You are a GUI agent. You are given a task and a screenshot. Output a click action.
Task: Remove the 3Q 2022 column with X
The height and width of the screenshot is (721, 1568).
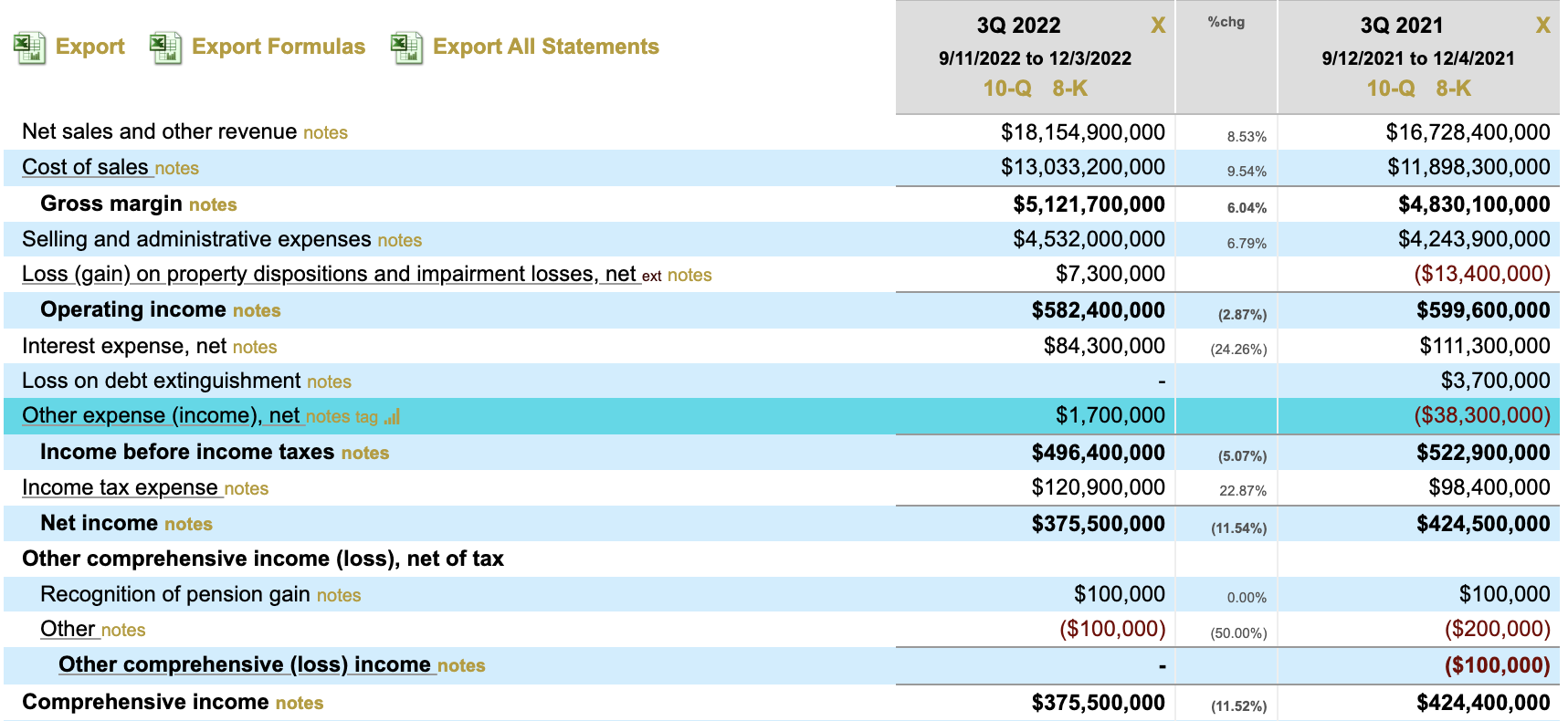[1157, 26]
